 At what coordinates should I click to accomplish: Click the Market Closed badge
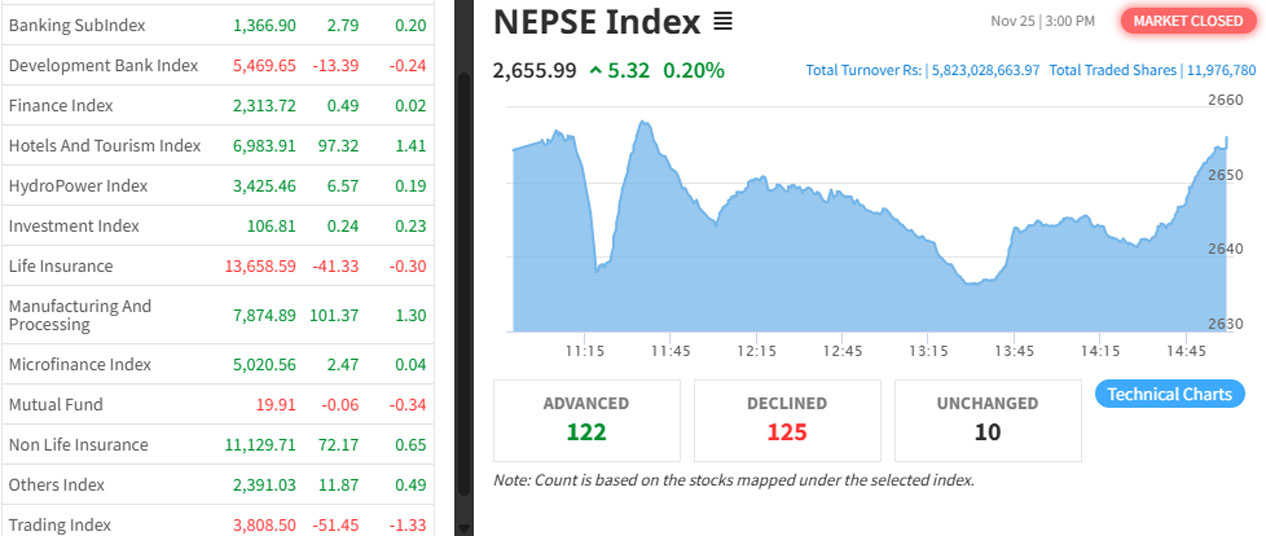(1188, 21)
